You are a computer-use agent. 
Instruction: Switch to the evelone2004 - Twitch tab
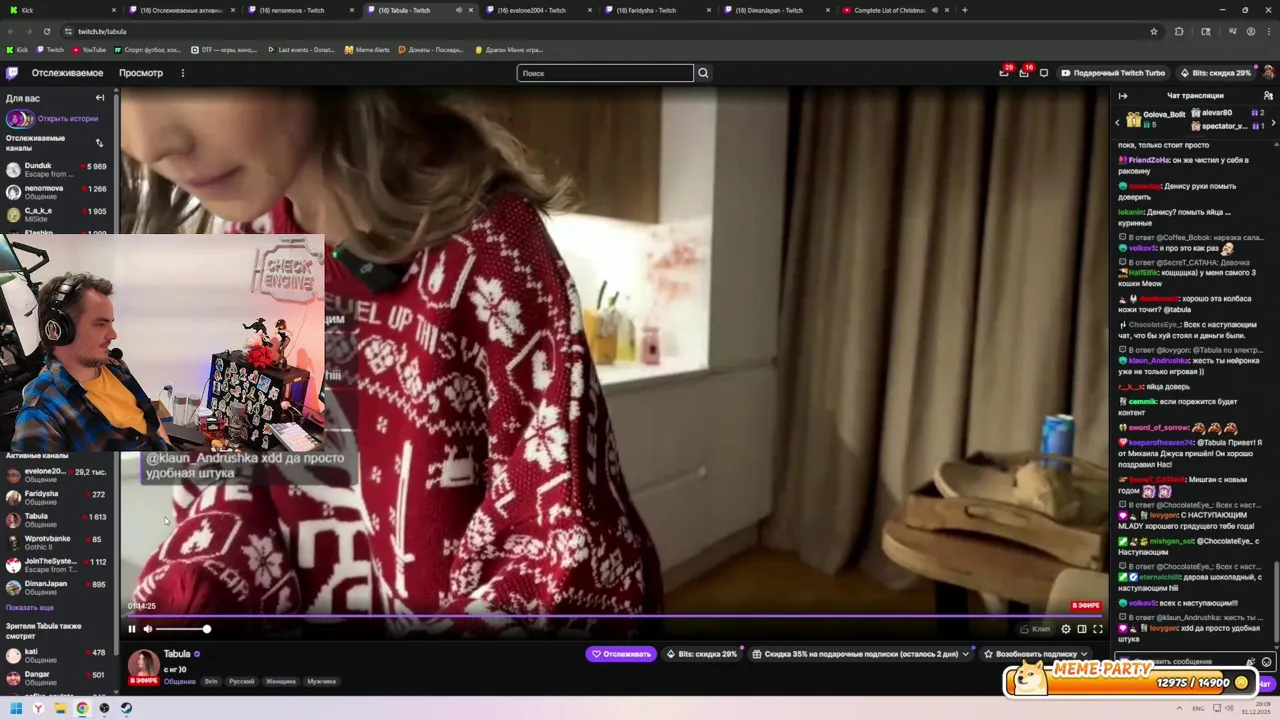point(539,10)
